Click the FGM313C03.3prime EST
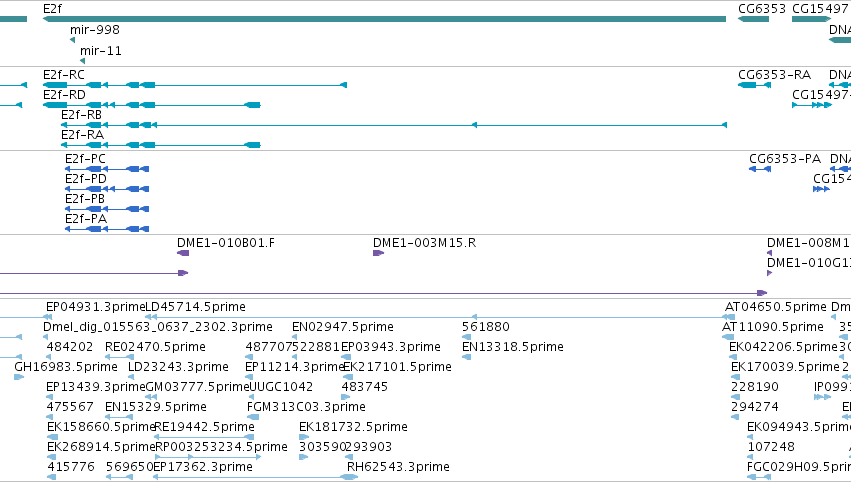The width and height of the screenshot is (851, 482). 253,417
